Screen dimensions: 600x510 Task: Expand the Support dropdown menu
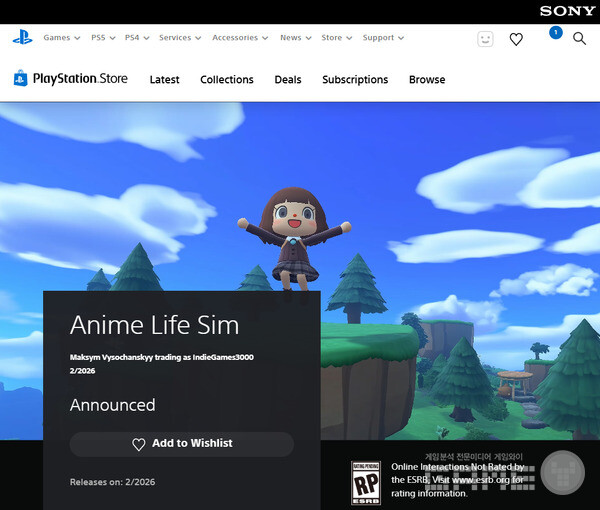tap(383, 38)
